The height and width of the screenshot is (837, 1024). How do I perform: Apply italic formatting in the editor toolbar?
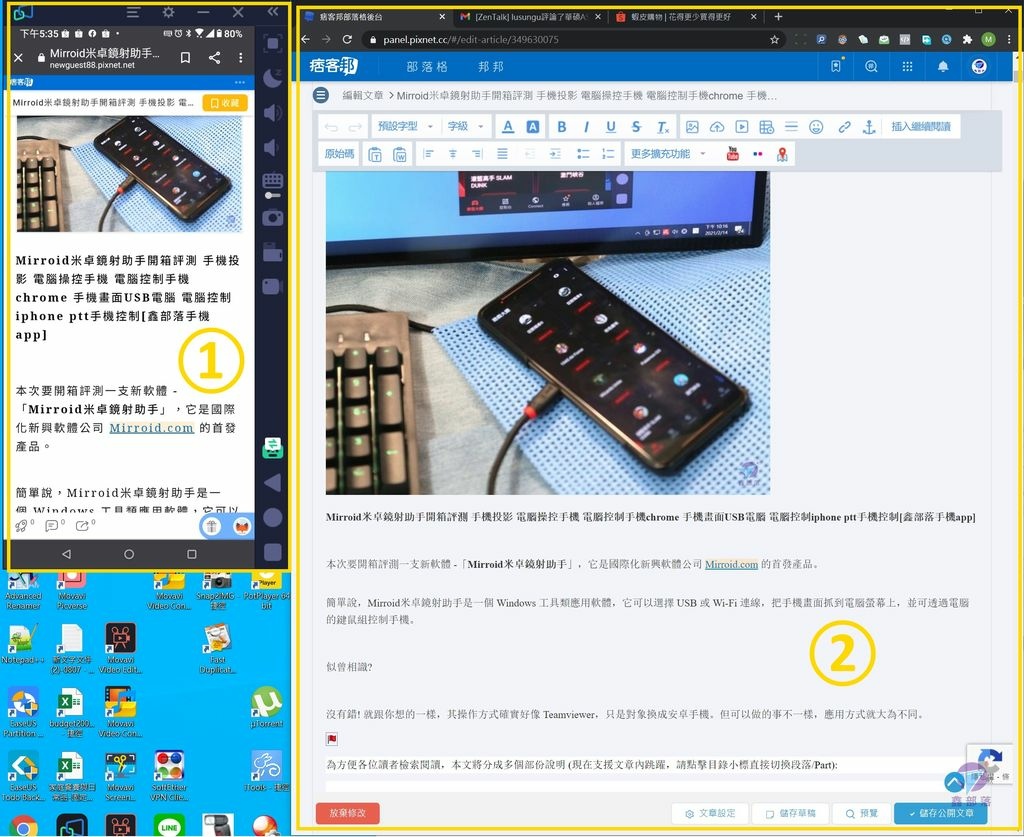(x=586, y=127)
